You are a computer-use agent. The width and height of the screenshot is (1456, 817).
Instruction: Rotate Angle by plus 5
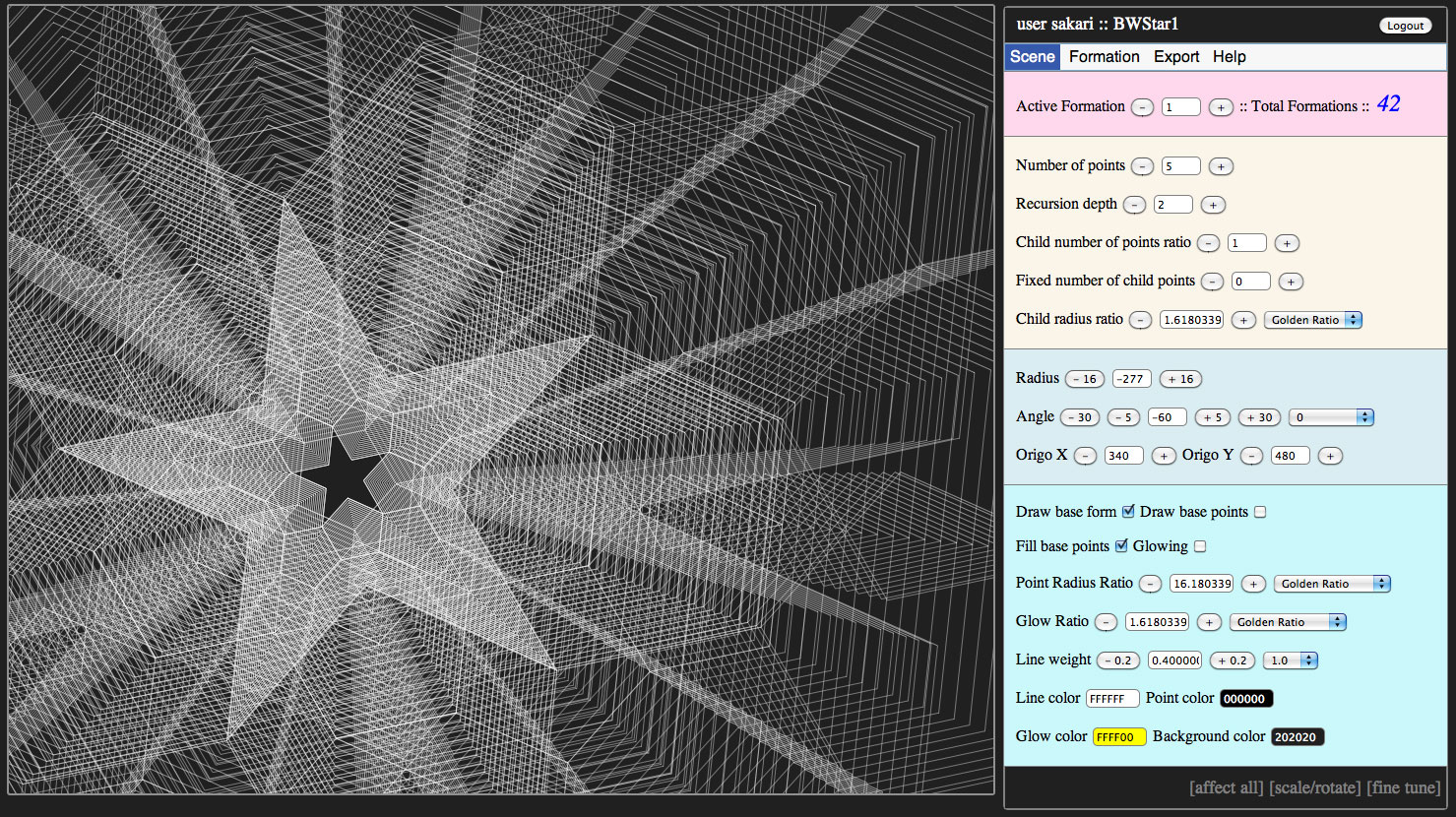click(1213, 417)
